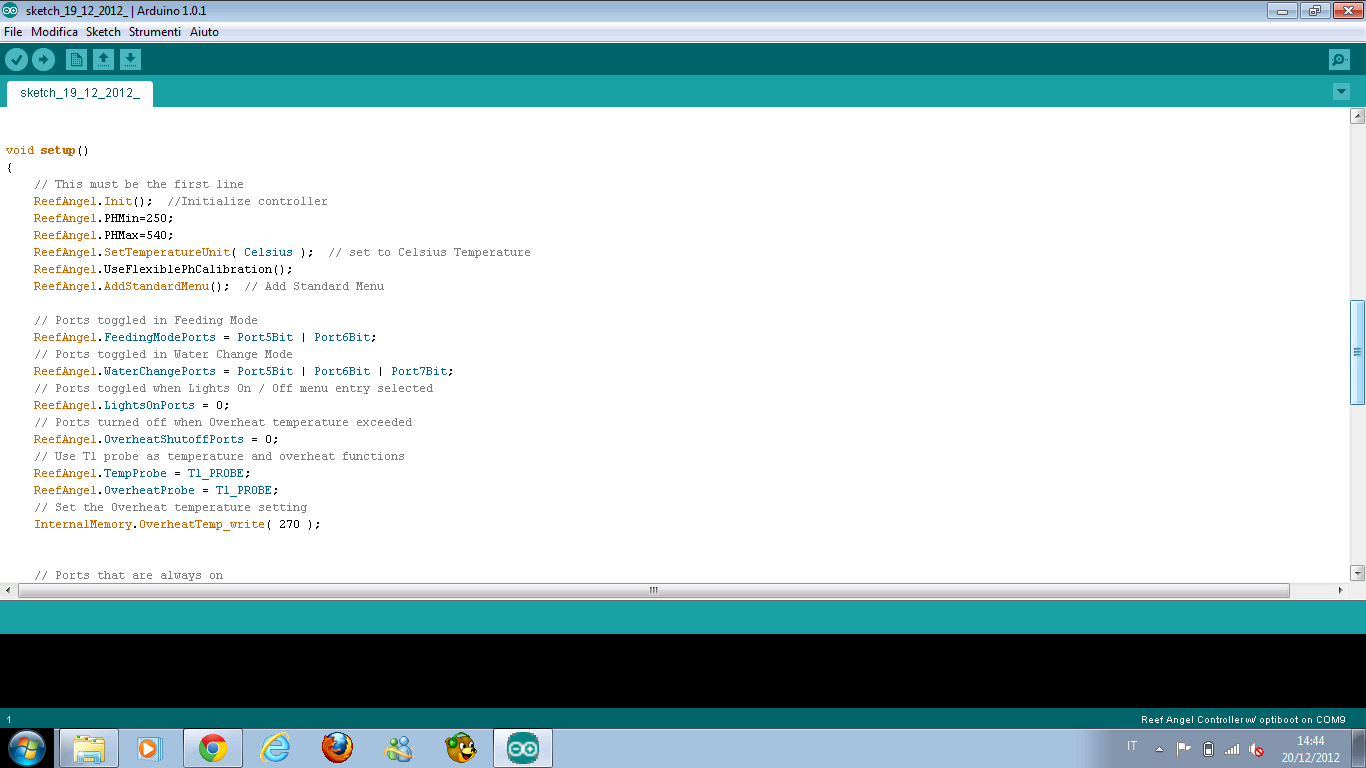Open Internet Explorer from the taskbar
1366x768 pixels.
click(275, 748)
